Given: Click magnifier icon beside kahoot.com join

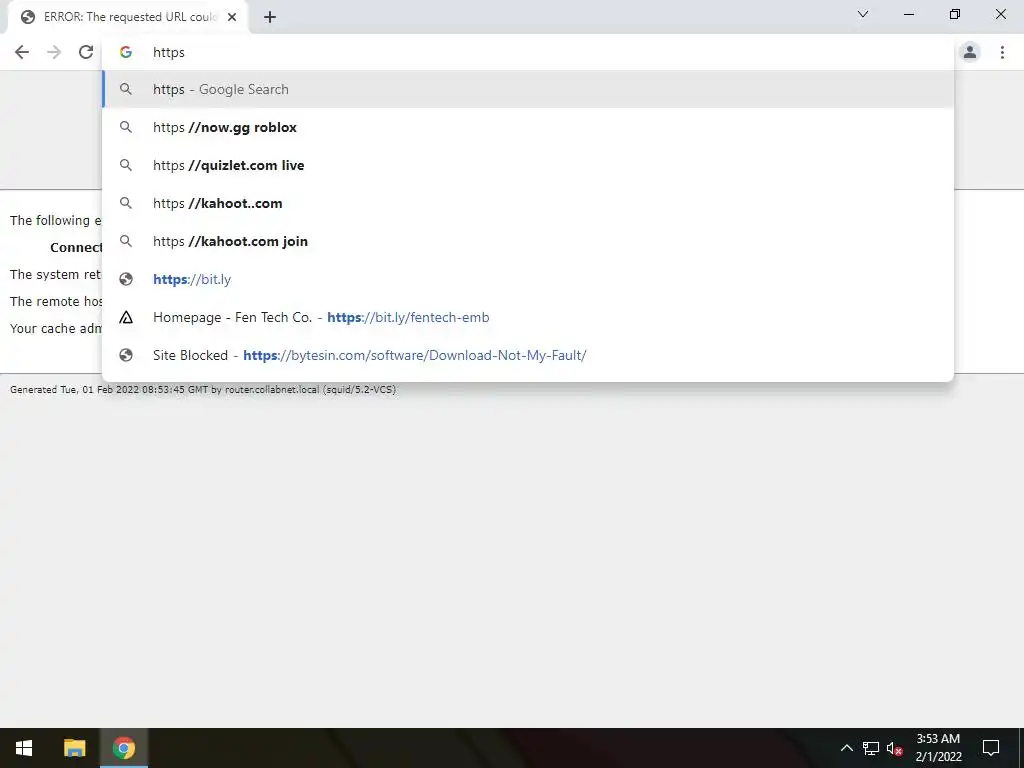Looking at the screenshot, I should pos(126,241).
